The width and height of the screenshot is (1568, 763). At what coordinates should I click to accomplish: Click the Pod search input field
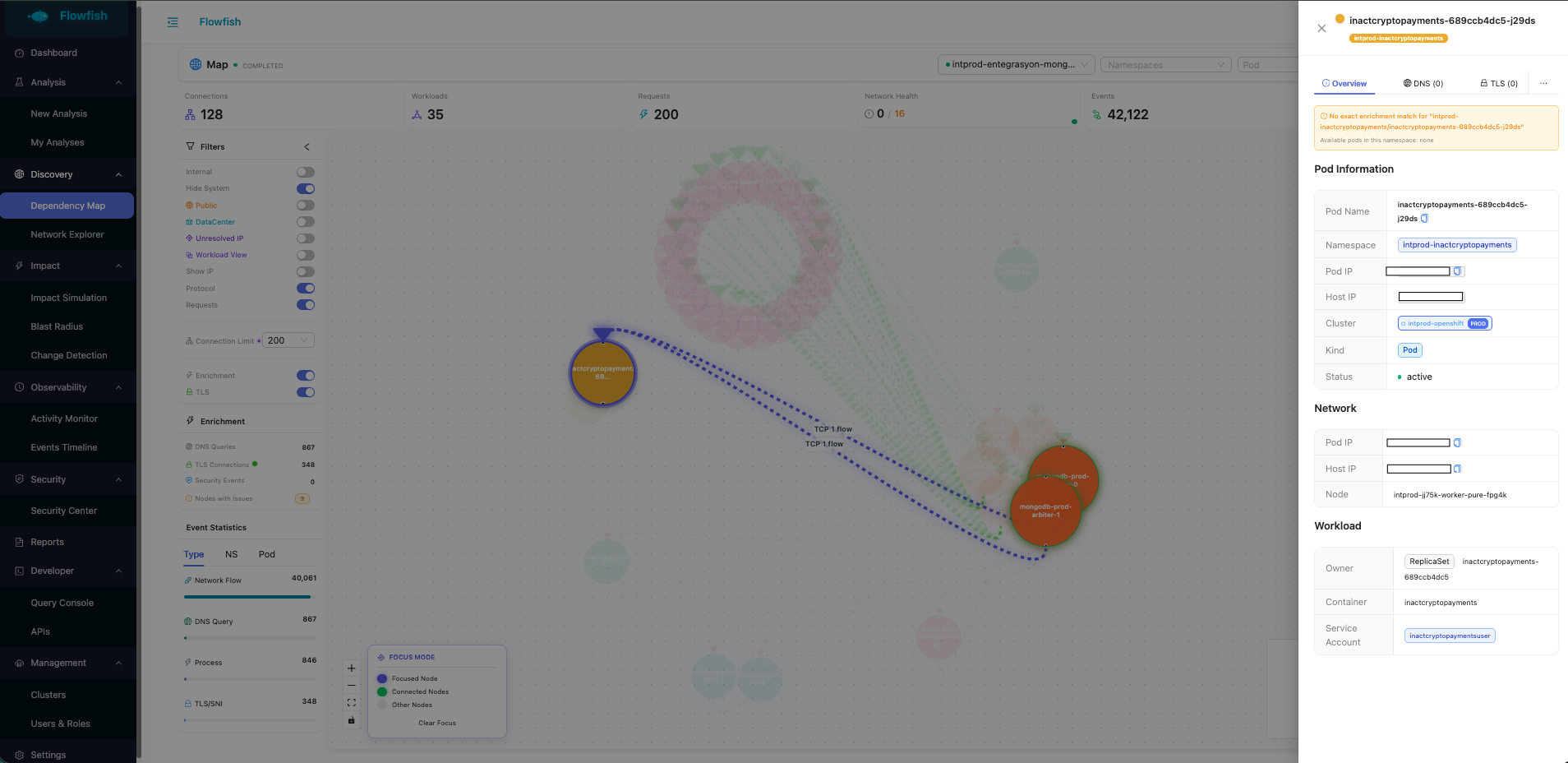pos(1268,65)
